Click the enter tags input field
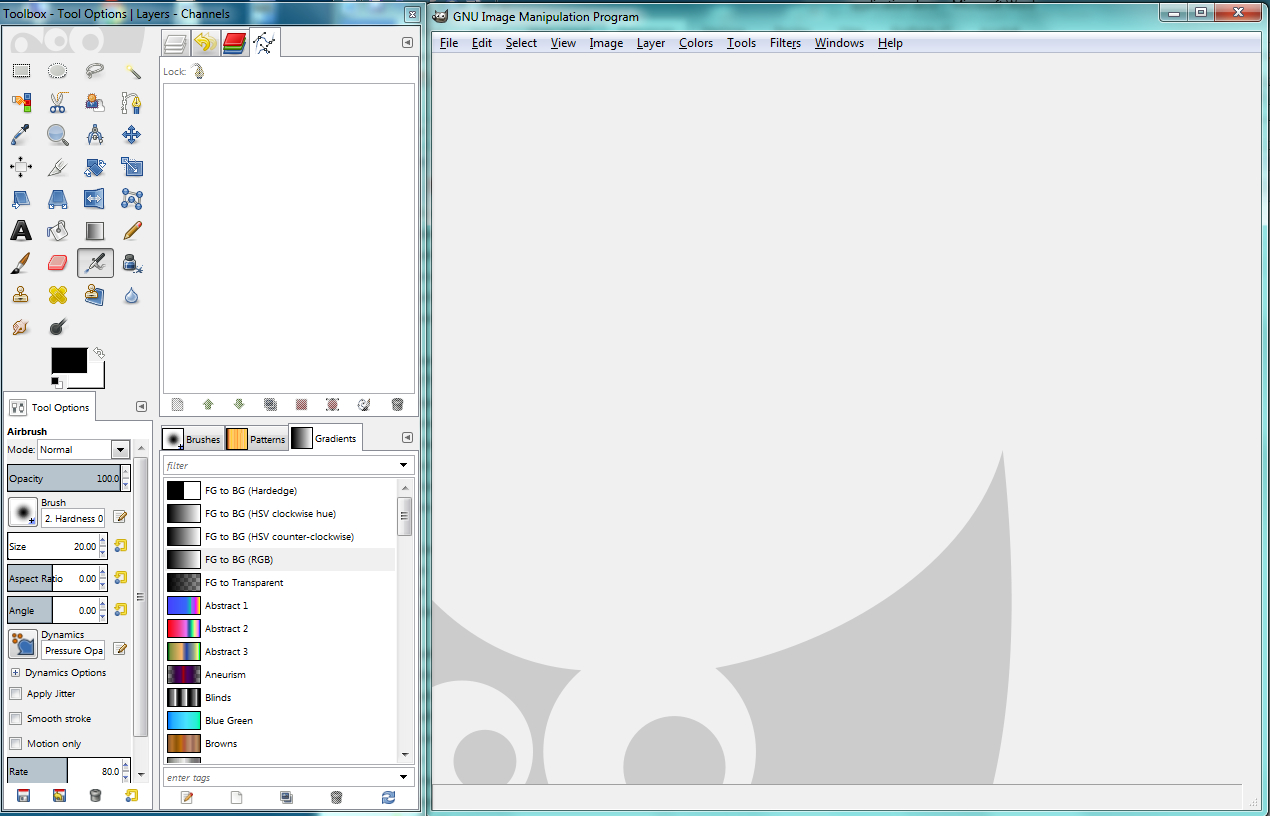The image size is (1270, 816). click(280, 778)
